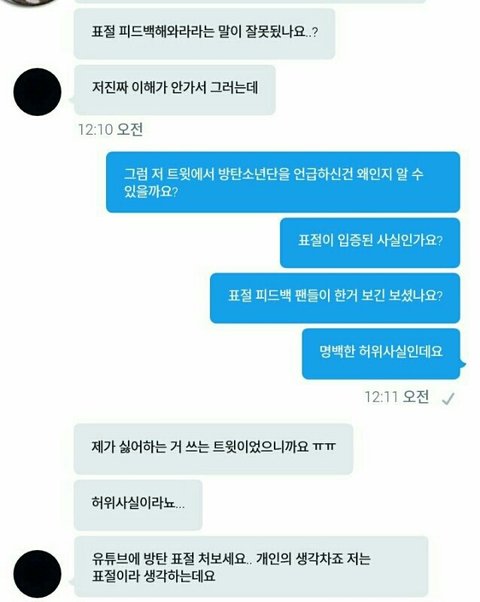480x602 pixels.
Task: Tap the ㅠㅠ emoticon in the gray message
Action: click(324, 447)
